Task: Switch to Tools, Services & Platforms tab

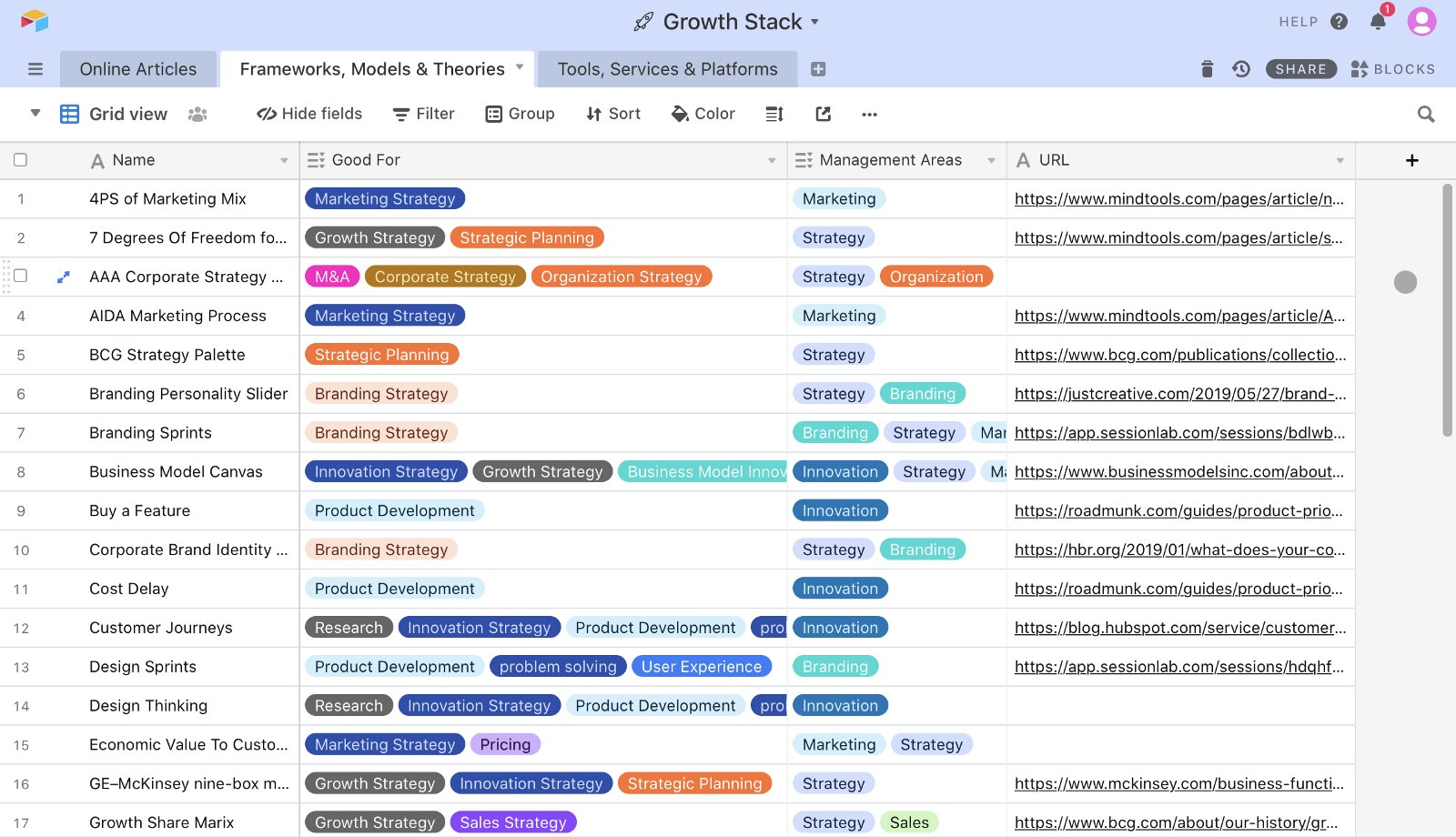Action: [x=668, y=69]
